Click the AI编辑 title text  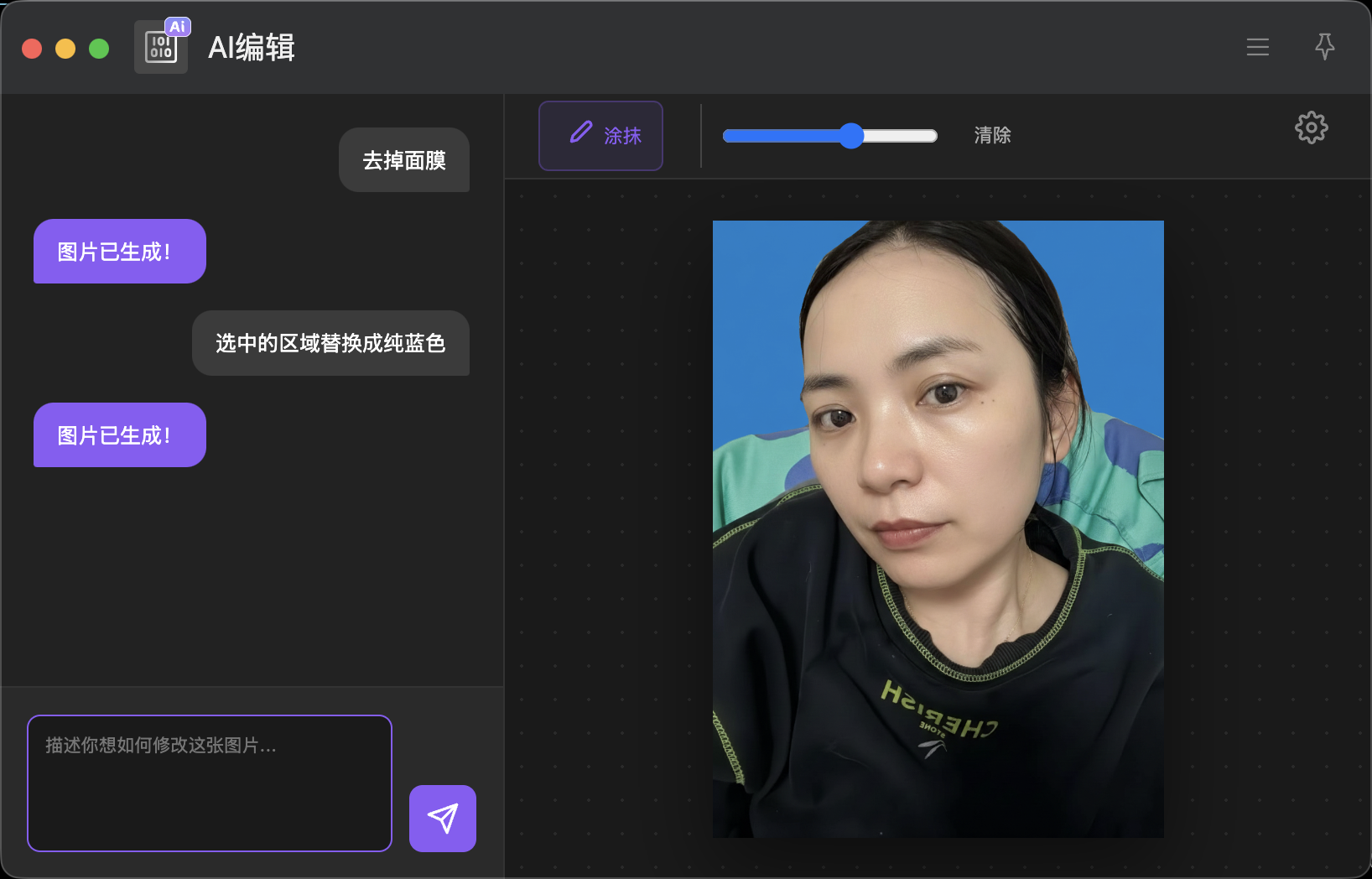pyautogui.click(x=252, y=48)
